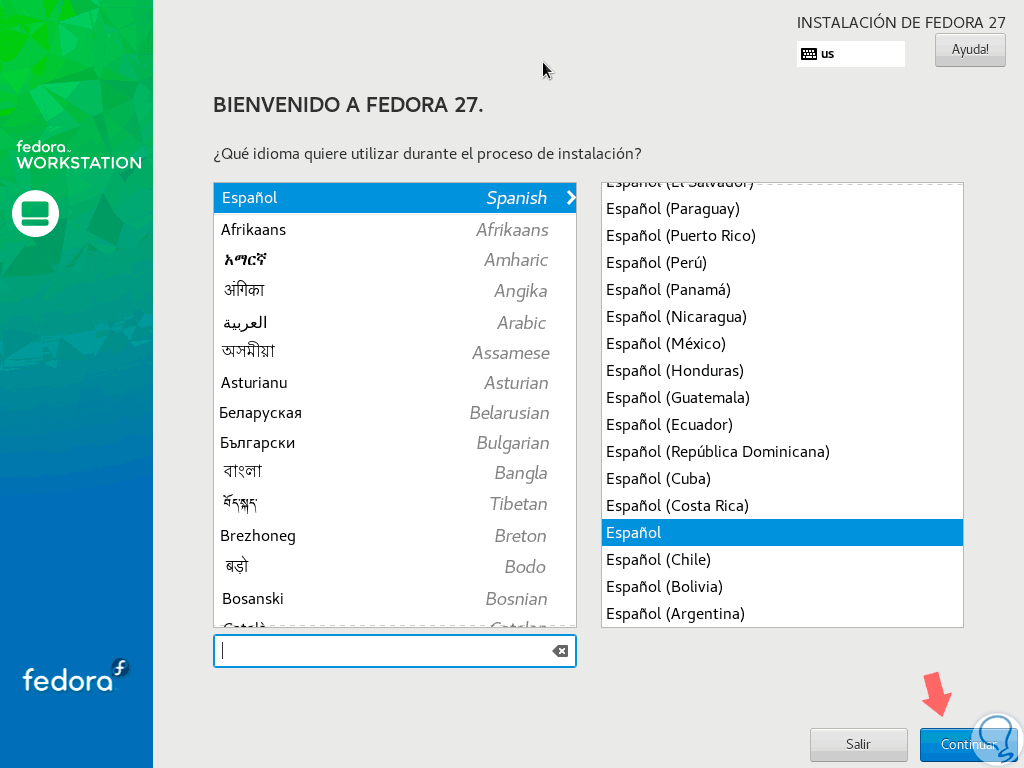Choose Español (Ecuador) locale
The width and height of the screenshot is (1024, 768).
click(x=782, y=424)
